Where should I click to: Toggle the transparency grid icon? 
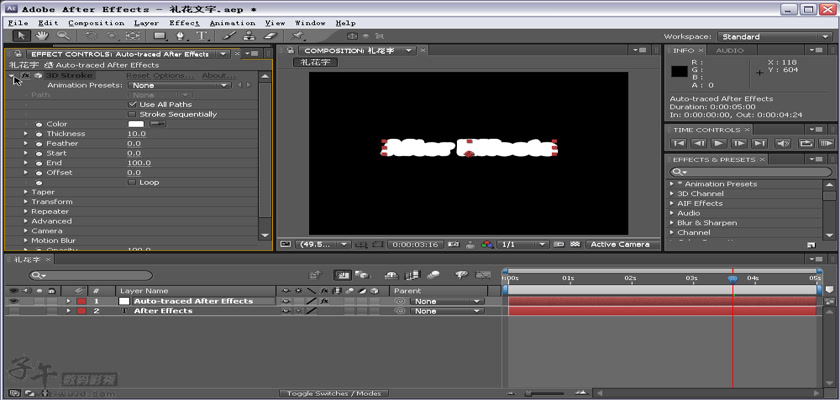(x=575, y=244)
